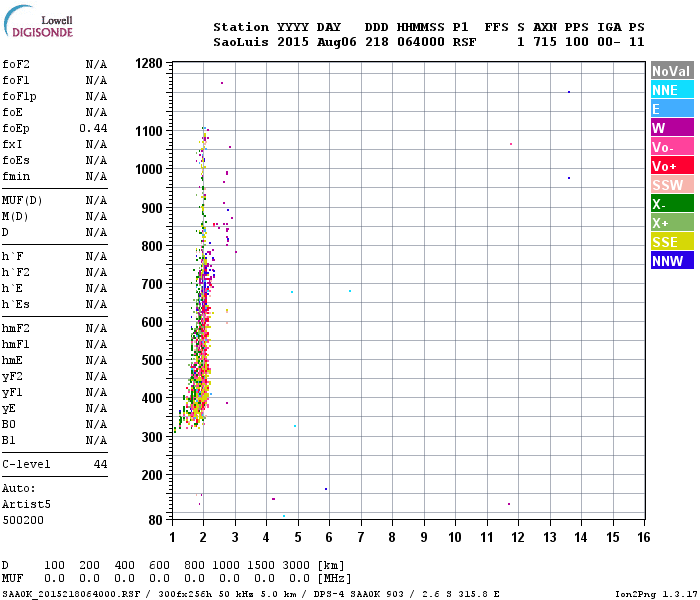Screen dimensions: 700x600
Task: Click the hmE parameter label
Action: pyautogui.click(x=12, y=361)
